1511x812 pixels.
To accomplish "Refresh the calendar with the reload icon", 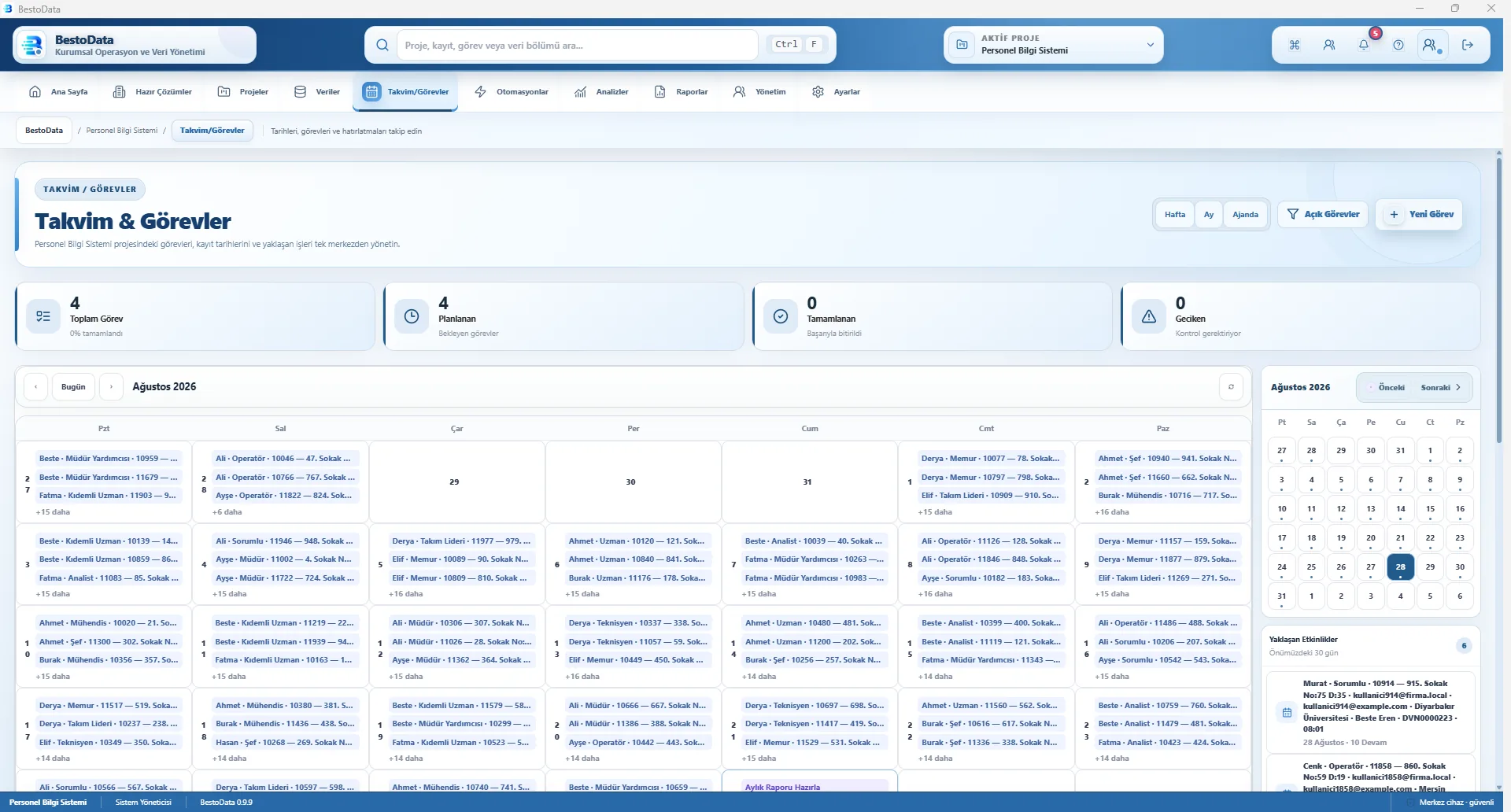I will (x=1231, y=386).
